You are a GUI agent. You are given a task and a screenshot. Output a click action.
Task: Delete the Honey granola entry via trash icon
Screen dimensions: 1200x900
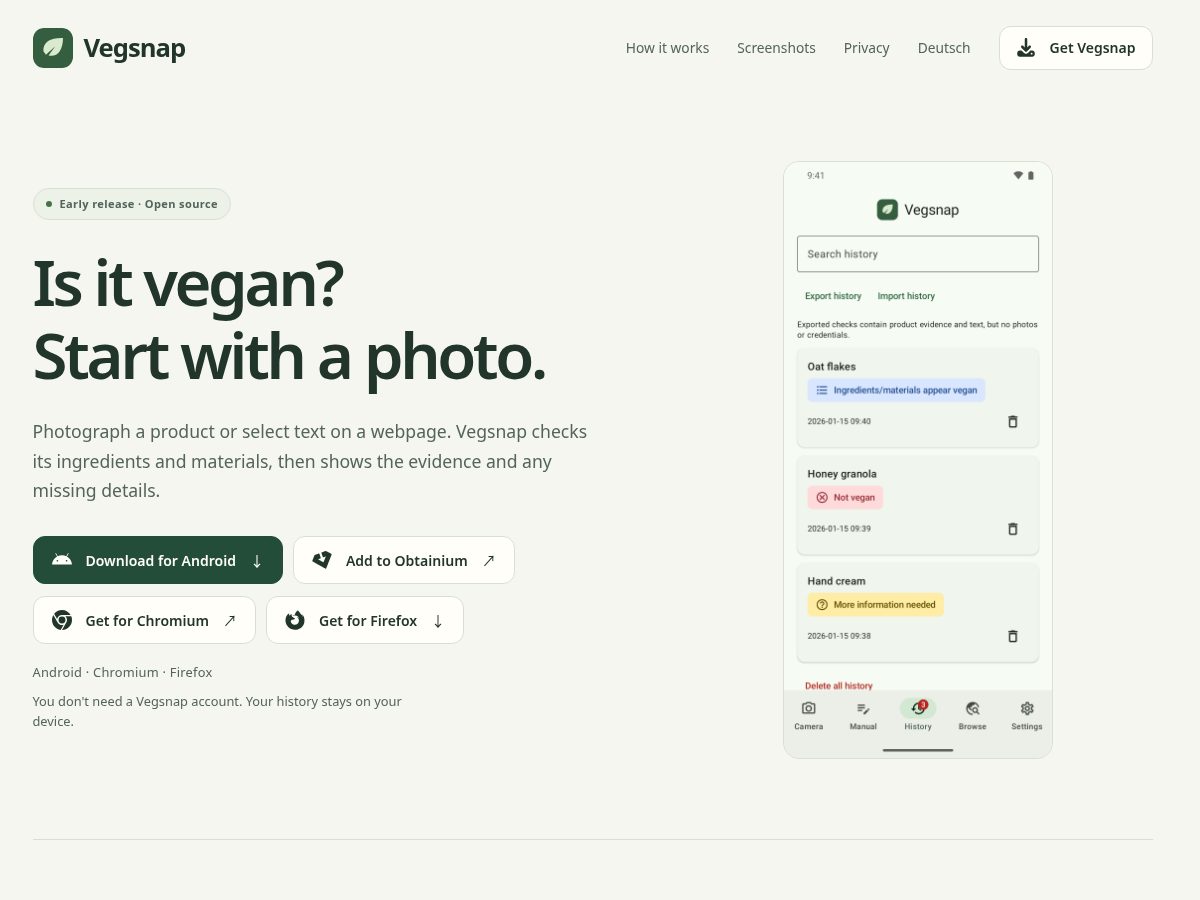[x=1012, y=529]
